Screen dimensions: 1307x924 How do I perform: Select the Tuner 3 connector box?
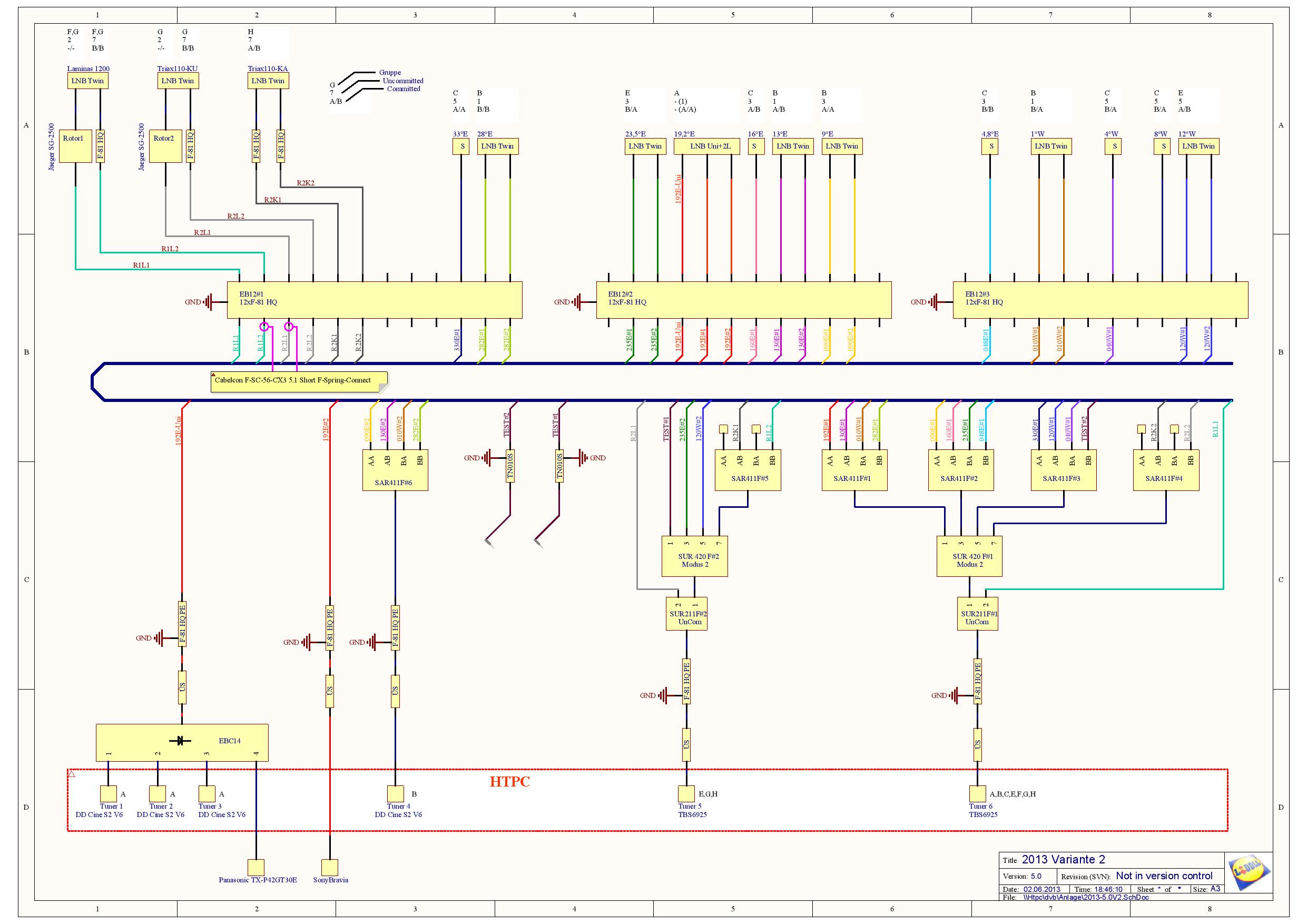coord(207,794)
